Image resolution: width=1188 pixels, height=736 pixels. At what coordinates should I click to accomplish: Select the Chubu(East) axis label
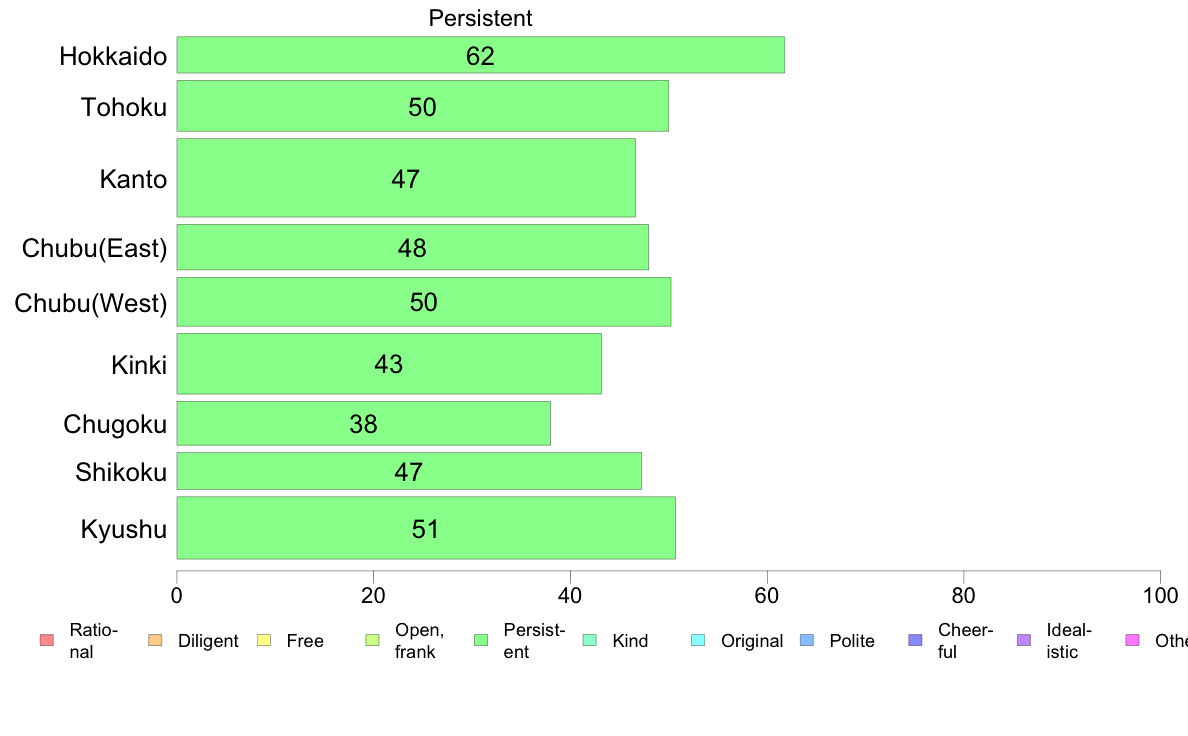point(95,248)
